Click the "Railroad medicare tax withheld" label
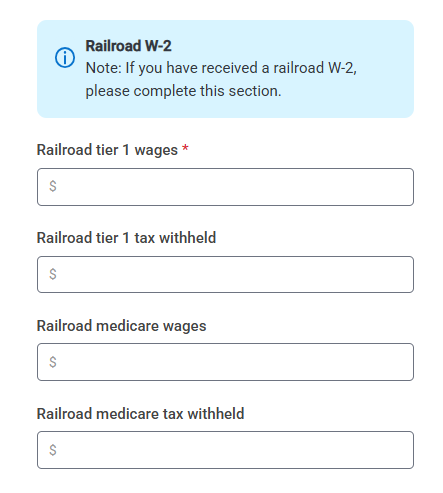443x493 pixels. point(140,414)
